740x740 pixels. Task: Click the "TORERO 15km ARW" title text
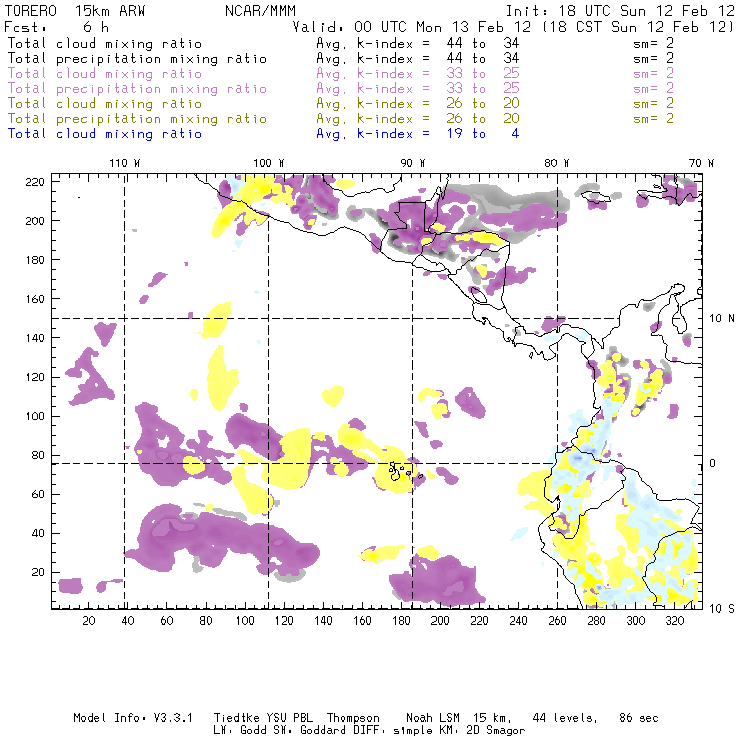(75, 11)
